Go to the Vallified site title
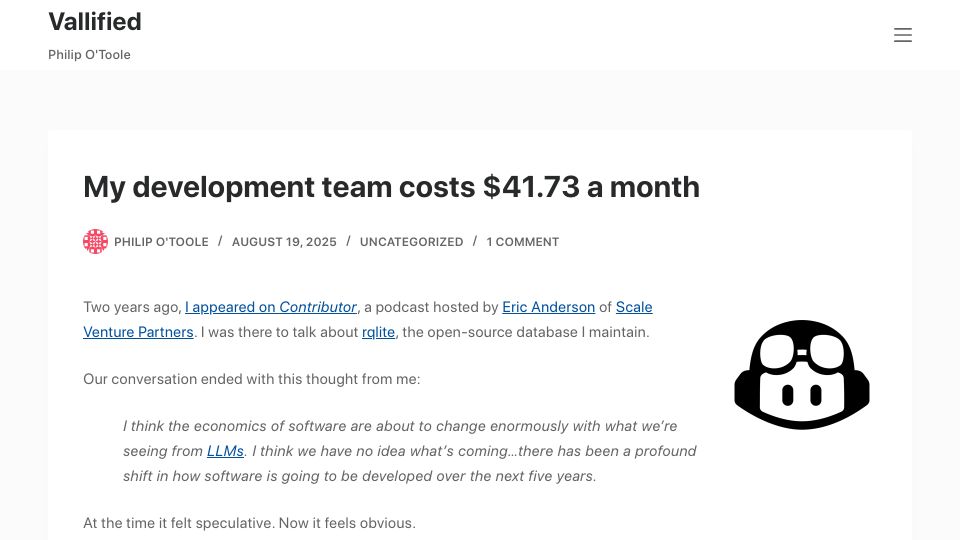Image resolution: width=960 pixels, height=540 pixels. 95,21
